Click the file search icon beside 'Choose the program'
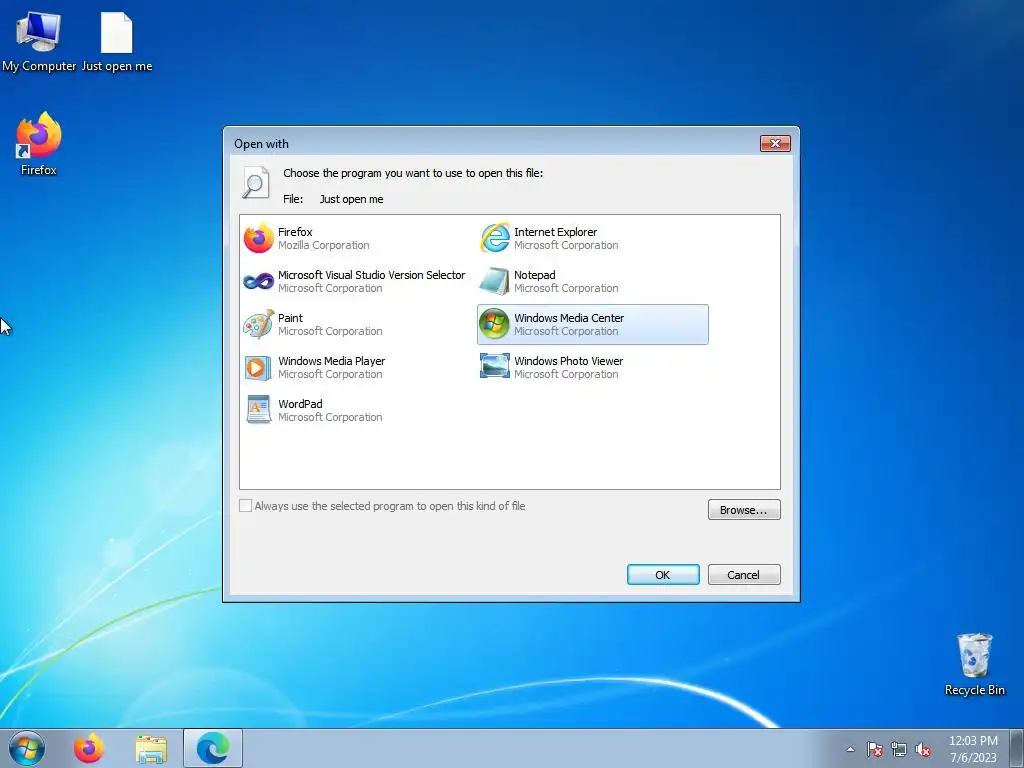The width and height of the screenshot is (1024, 768). point(255,182)
